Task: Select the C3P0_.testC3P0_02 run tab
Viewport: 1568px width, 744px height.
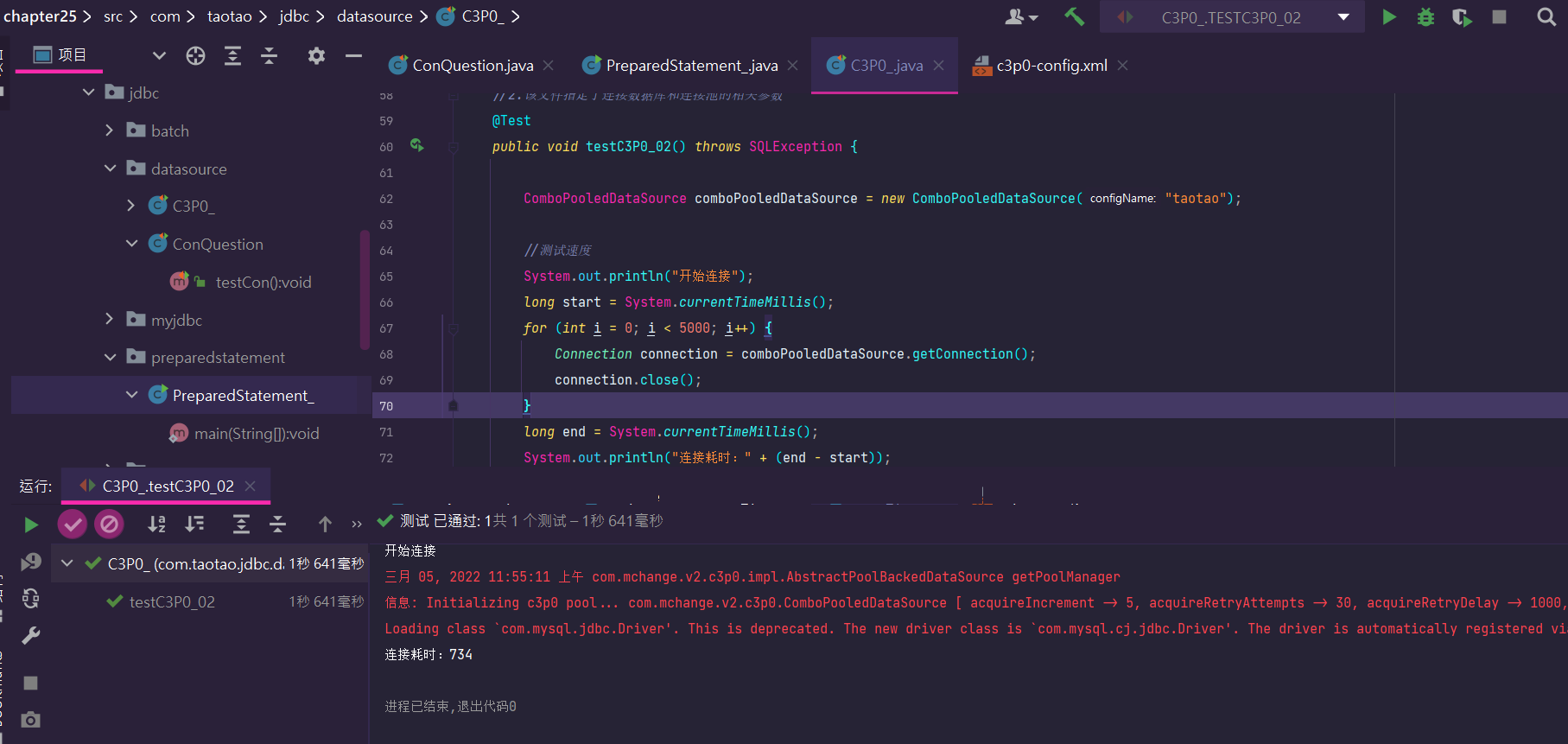Action: click(x=168, y=486)
